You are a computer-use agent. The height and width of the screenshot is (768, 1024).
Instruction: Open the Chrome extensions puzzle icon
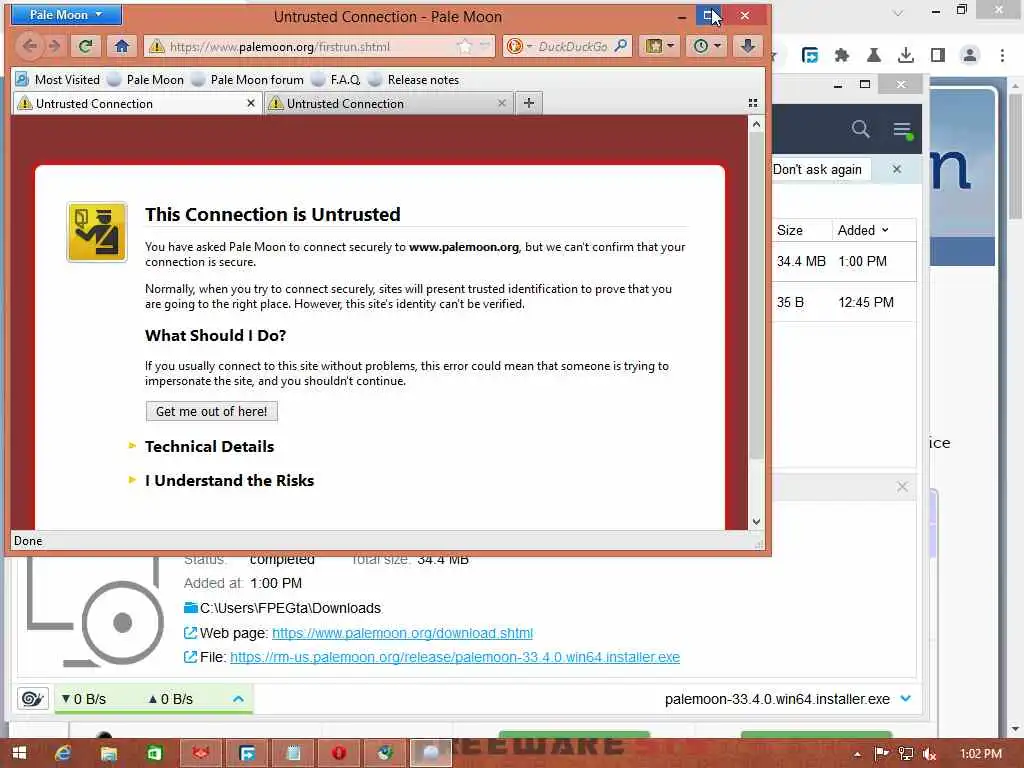[x=842, y=56]
